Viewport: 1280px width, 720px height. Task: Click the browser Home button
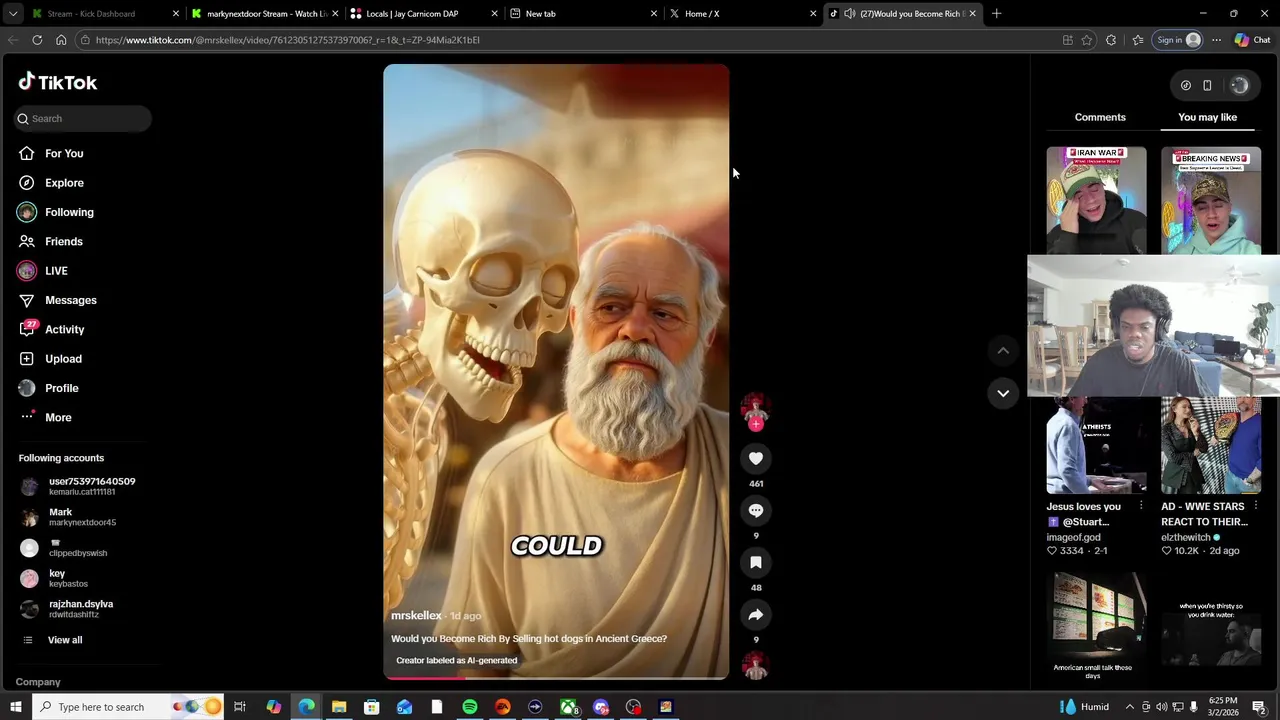tap(61, 40)
